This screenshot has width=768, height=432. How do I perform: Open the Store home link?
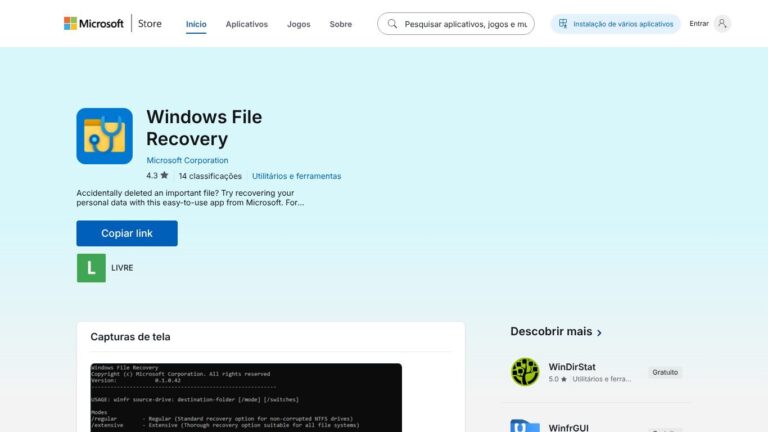pos(149,24)
